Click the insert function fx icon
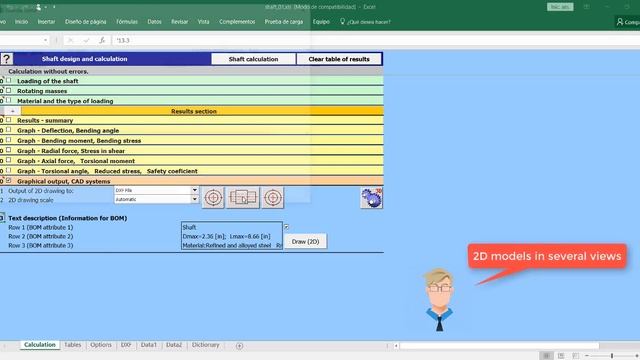This screenshot has width=640, height=360. point(102,40)
